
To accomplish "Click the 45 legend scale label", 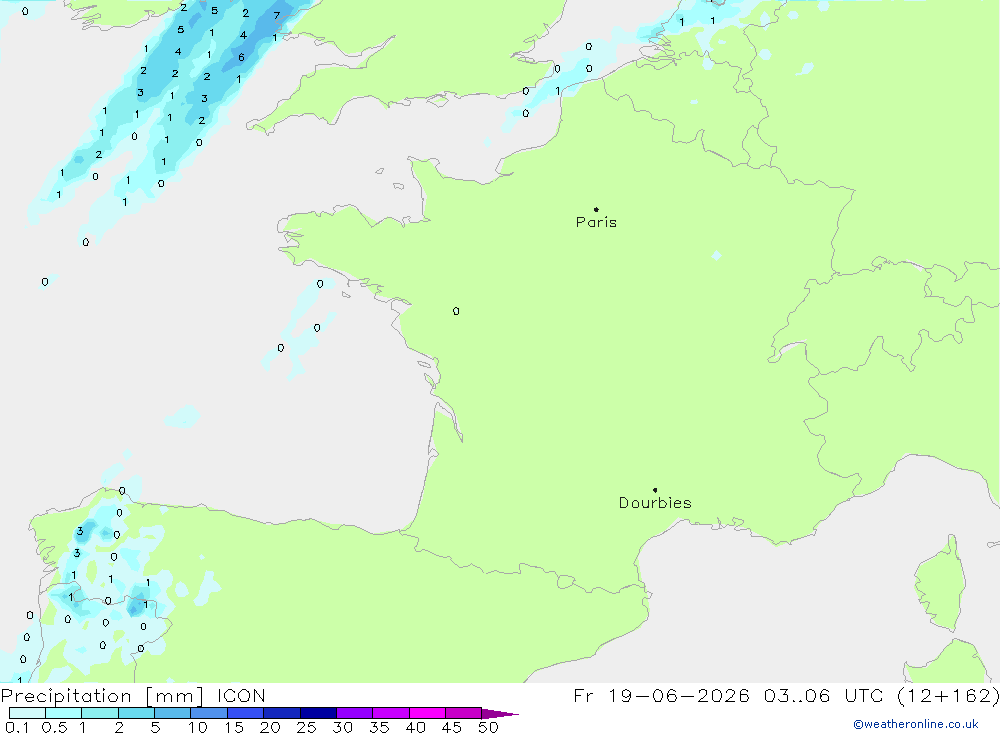I will tap(452, 727).
